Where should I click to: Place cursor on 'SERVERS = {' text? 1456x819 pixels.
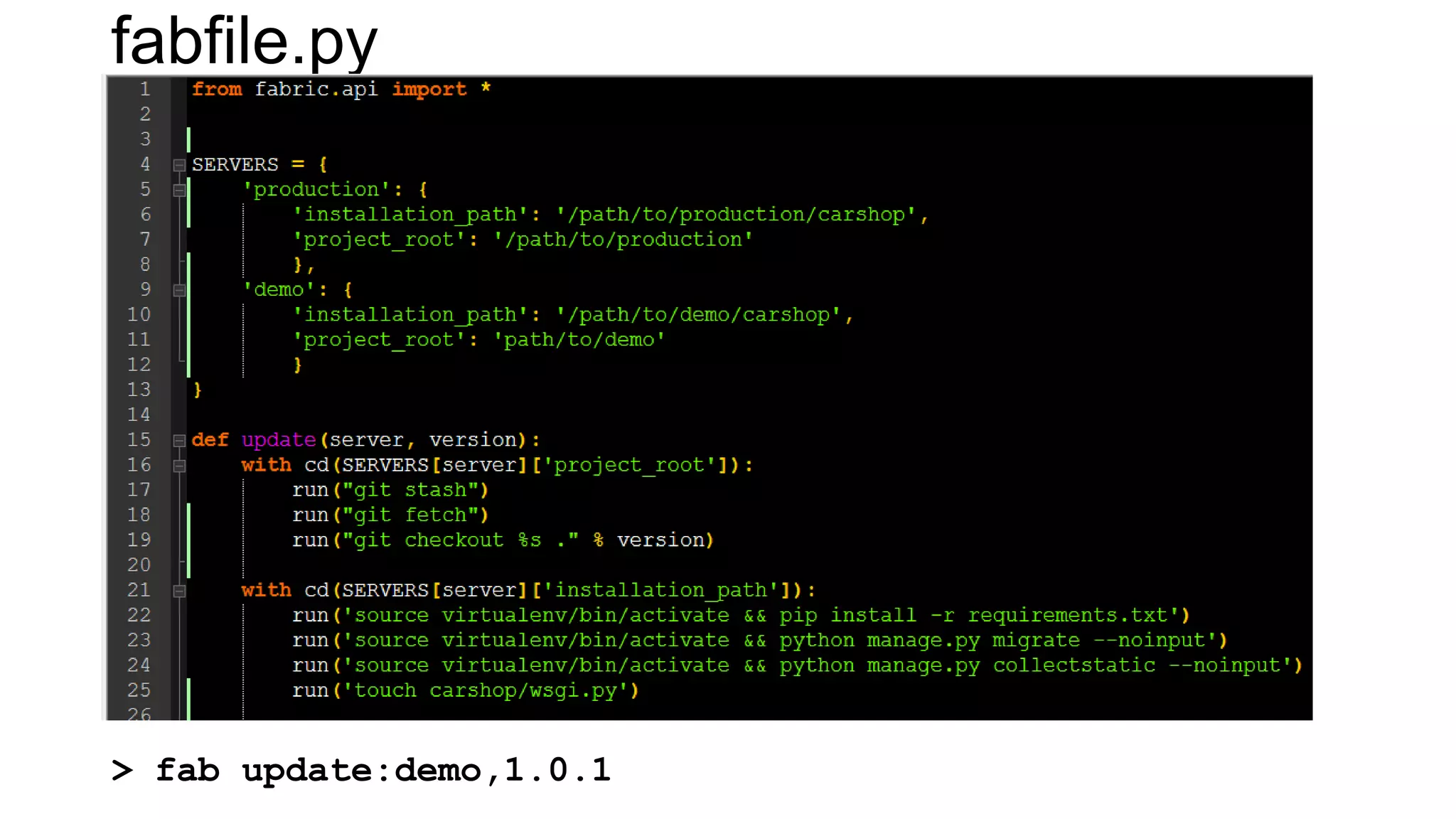click(259, 165)
